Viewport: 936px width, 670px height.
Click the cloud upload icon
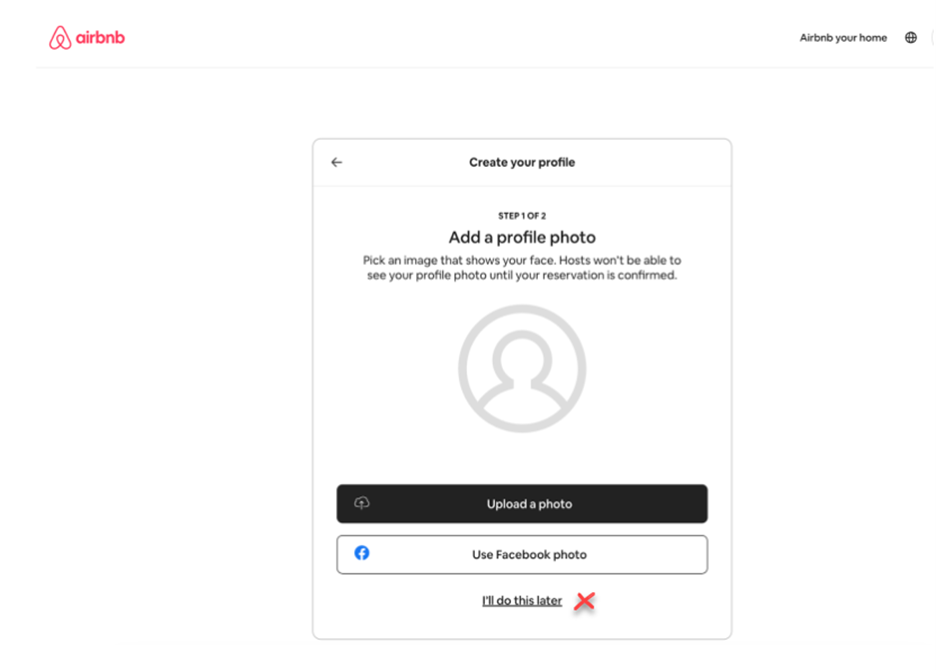(x=362, y=503)
